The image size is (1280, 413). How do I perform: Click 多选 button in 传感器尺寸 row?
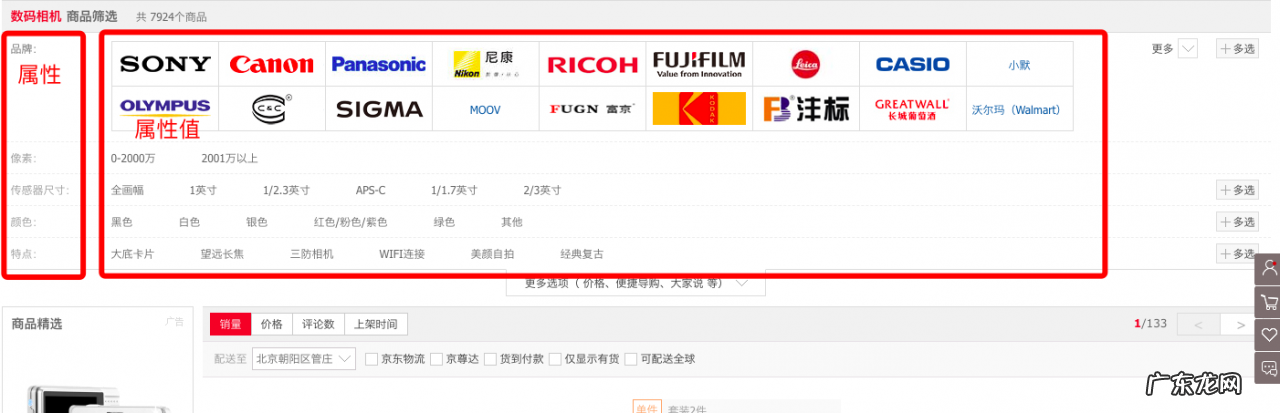click(1237, 190)
